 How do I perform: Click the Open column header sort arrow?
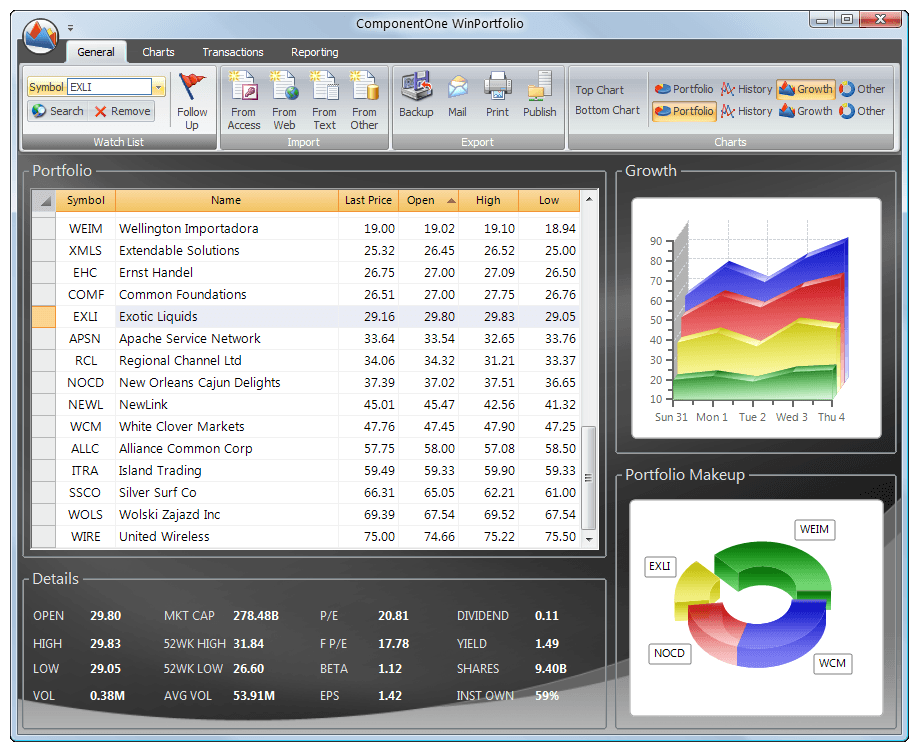[x=451, y=200]
